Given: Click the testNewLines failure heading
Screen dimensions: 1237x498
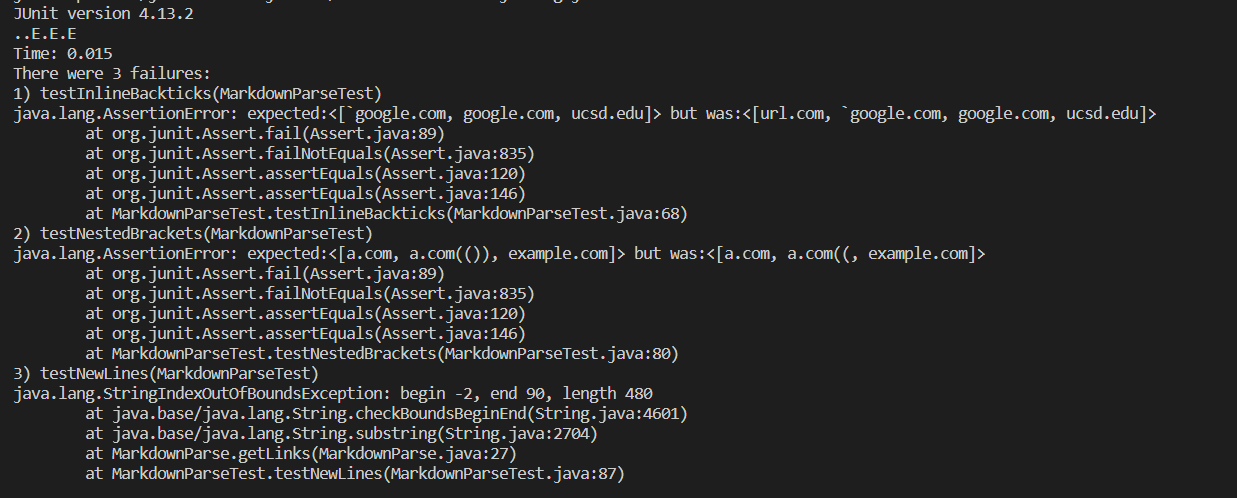Looking at the screenshot, I should pos(166,373).
